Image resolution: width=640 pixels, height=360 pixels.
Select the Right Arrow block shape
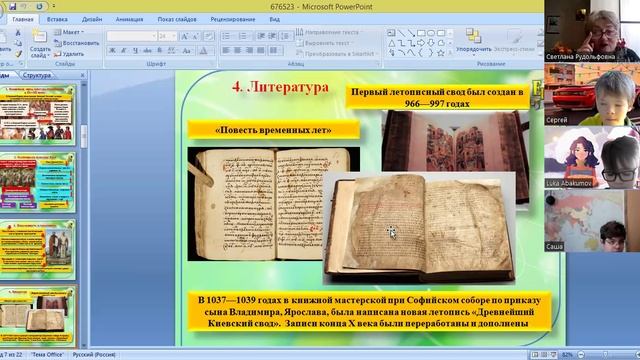pos(421,43)
